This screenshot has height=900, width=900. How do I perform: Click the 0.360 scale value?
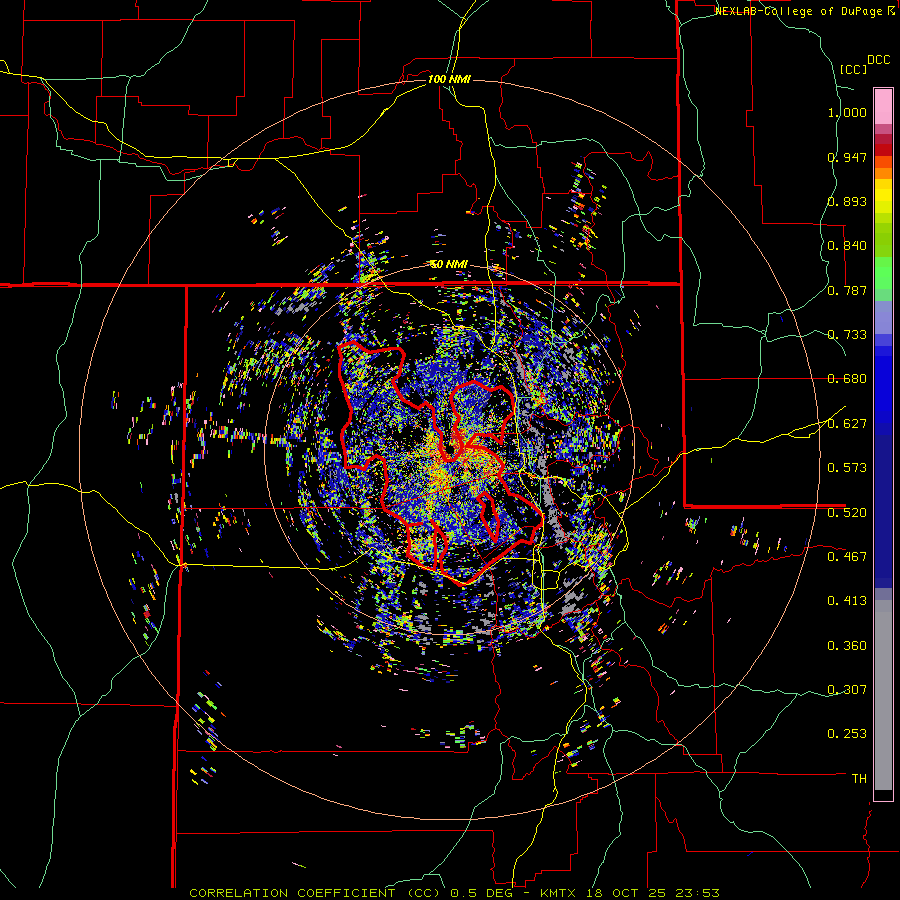click(x=847, y=646)
